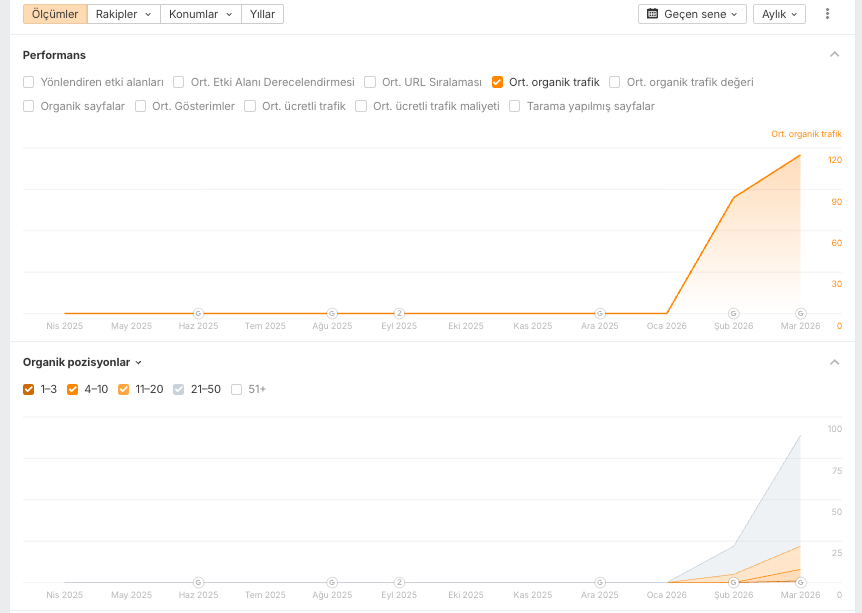This screenshot has width=862, height=613.
Task: Enable the 51+ positions checkbox
Action: coord(236,389)
